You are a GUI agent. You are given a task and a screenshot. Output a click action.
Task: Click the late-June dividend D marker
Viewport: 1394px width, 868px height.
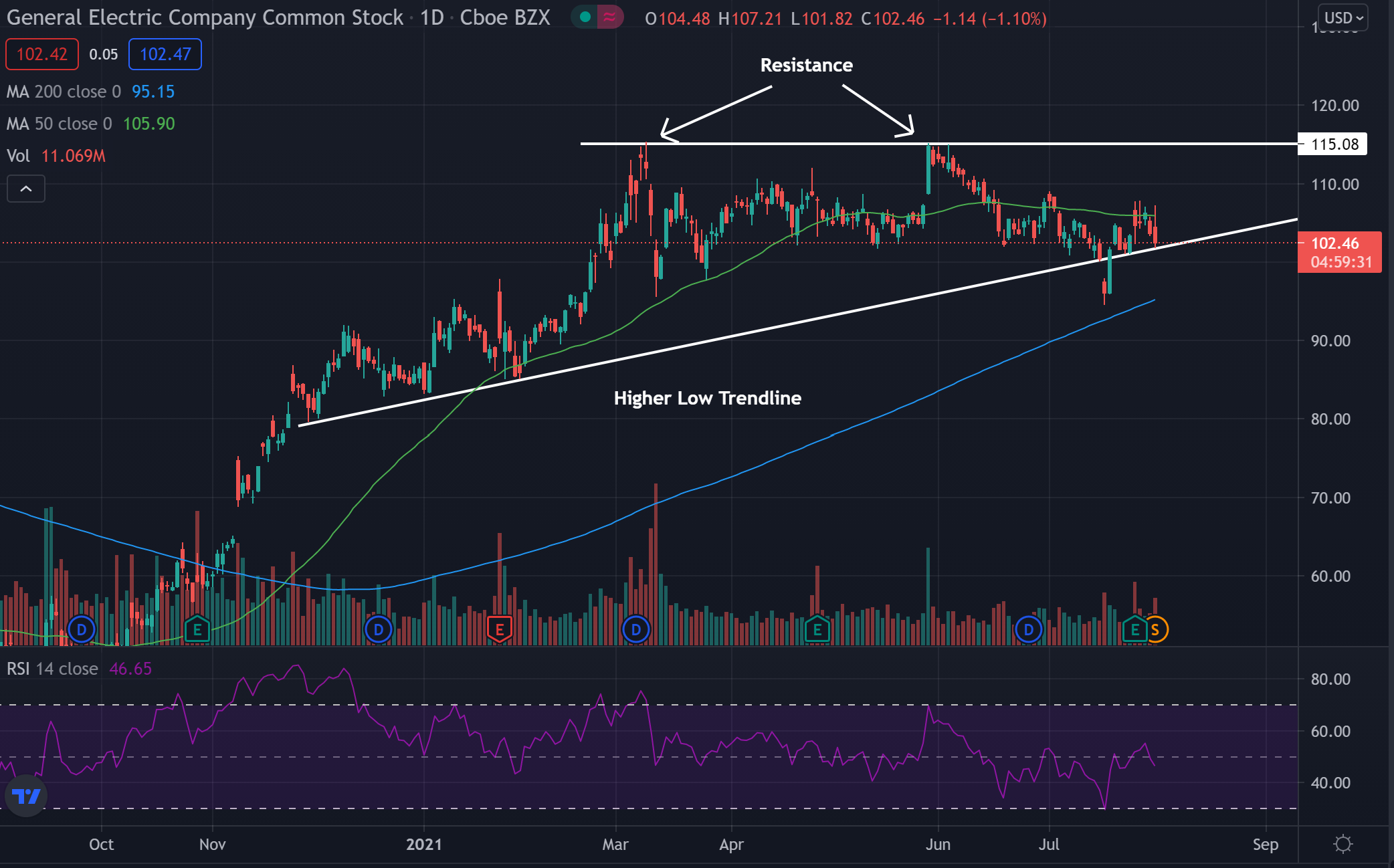click(1029, 629)
